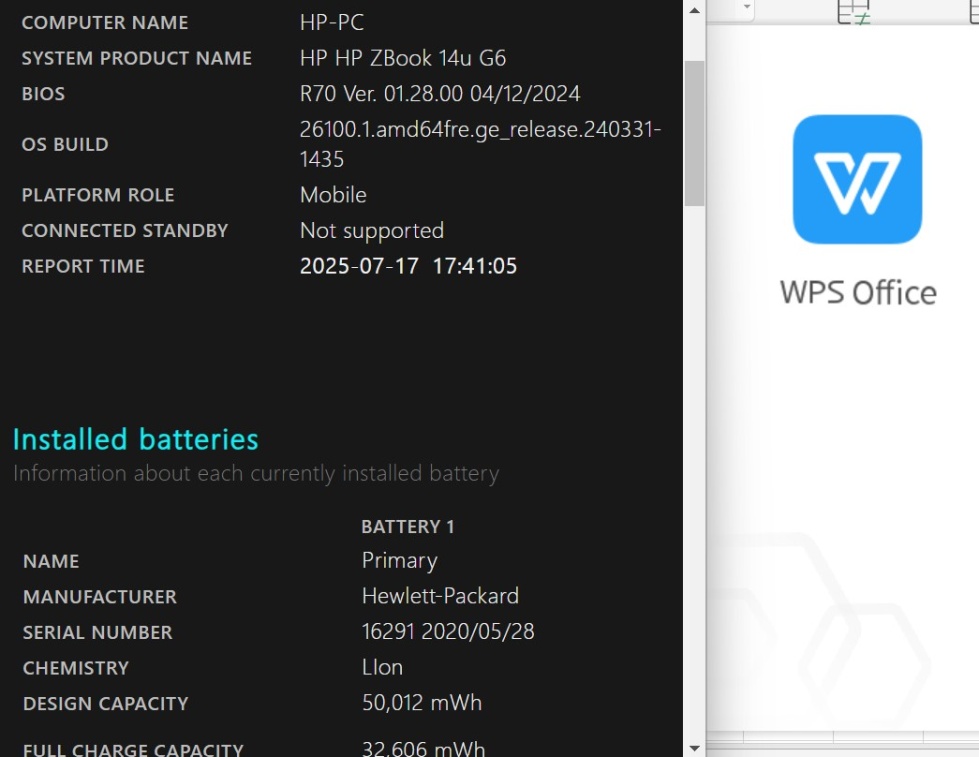This screenshot has width=979, height=757.
Task: Click the WPS Office text label
Action: tap(858, 292)
